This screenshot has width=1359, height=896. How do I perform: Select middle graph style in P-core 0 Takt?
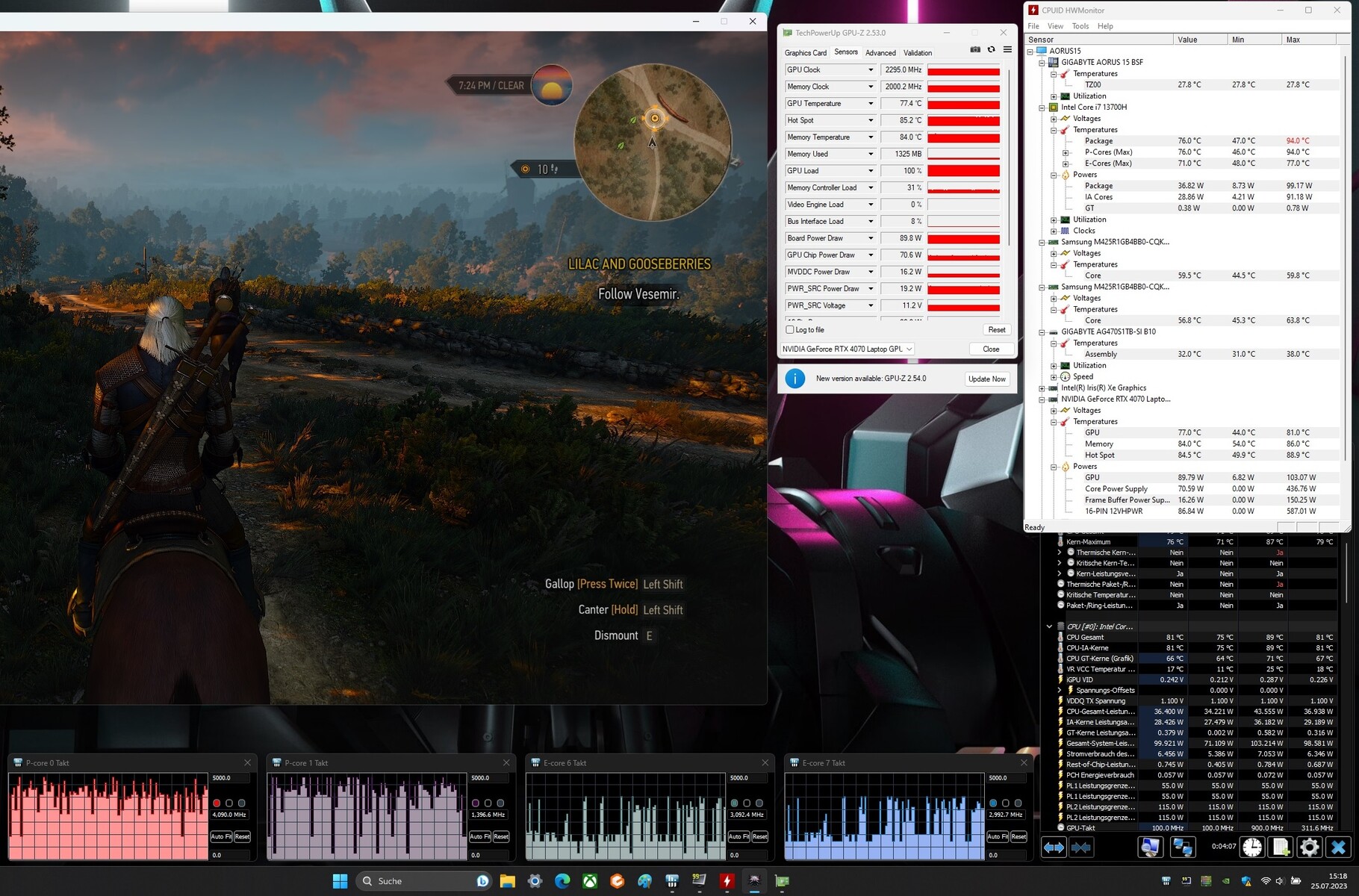pos(229,803)
